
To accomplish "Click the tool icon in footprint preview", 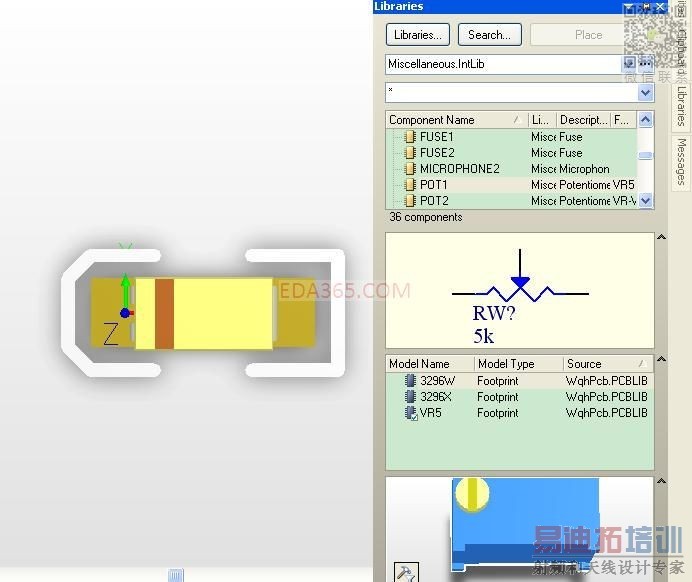I will 406,572.
